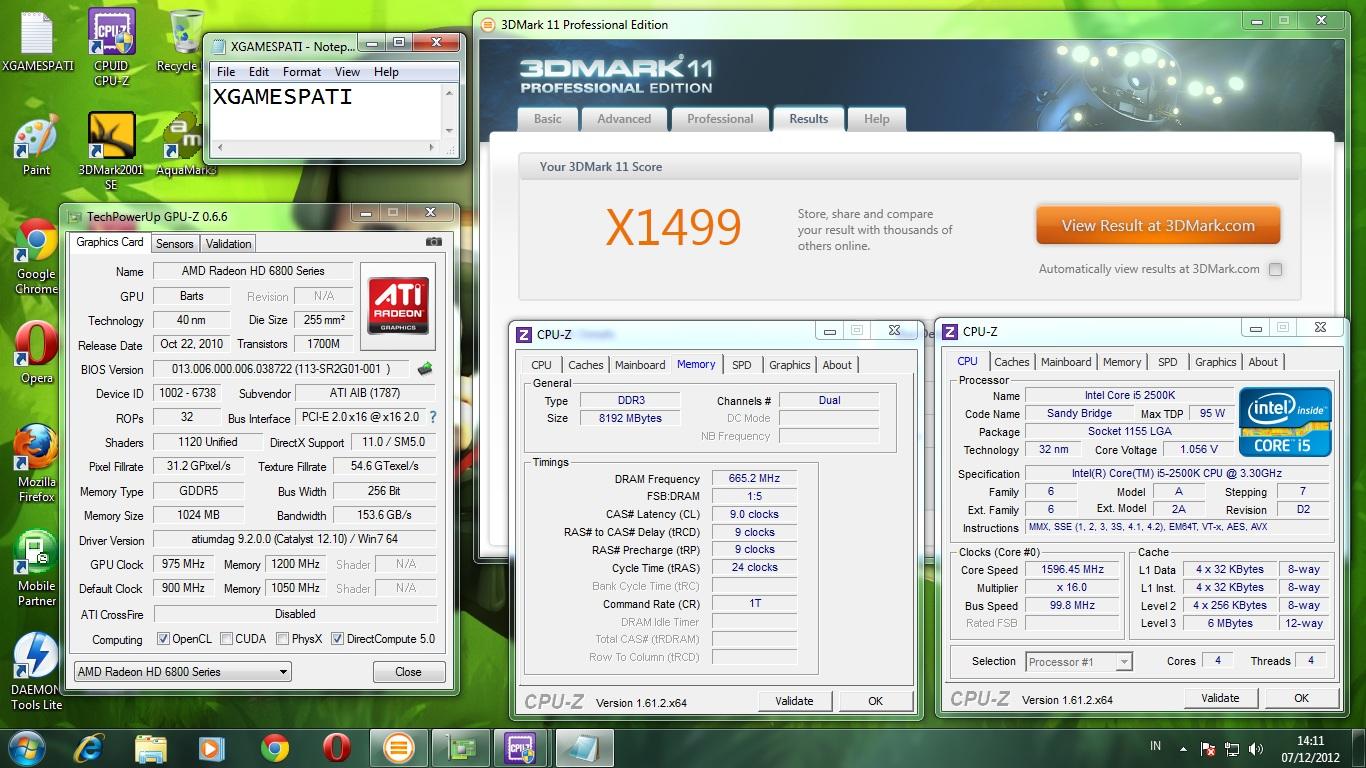
Task: Switch to GPU-Z Validation tab
Action: point(229,244)
